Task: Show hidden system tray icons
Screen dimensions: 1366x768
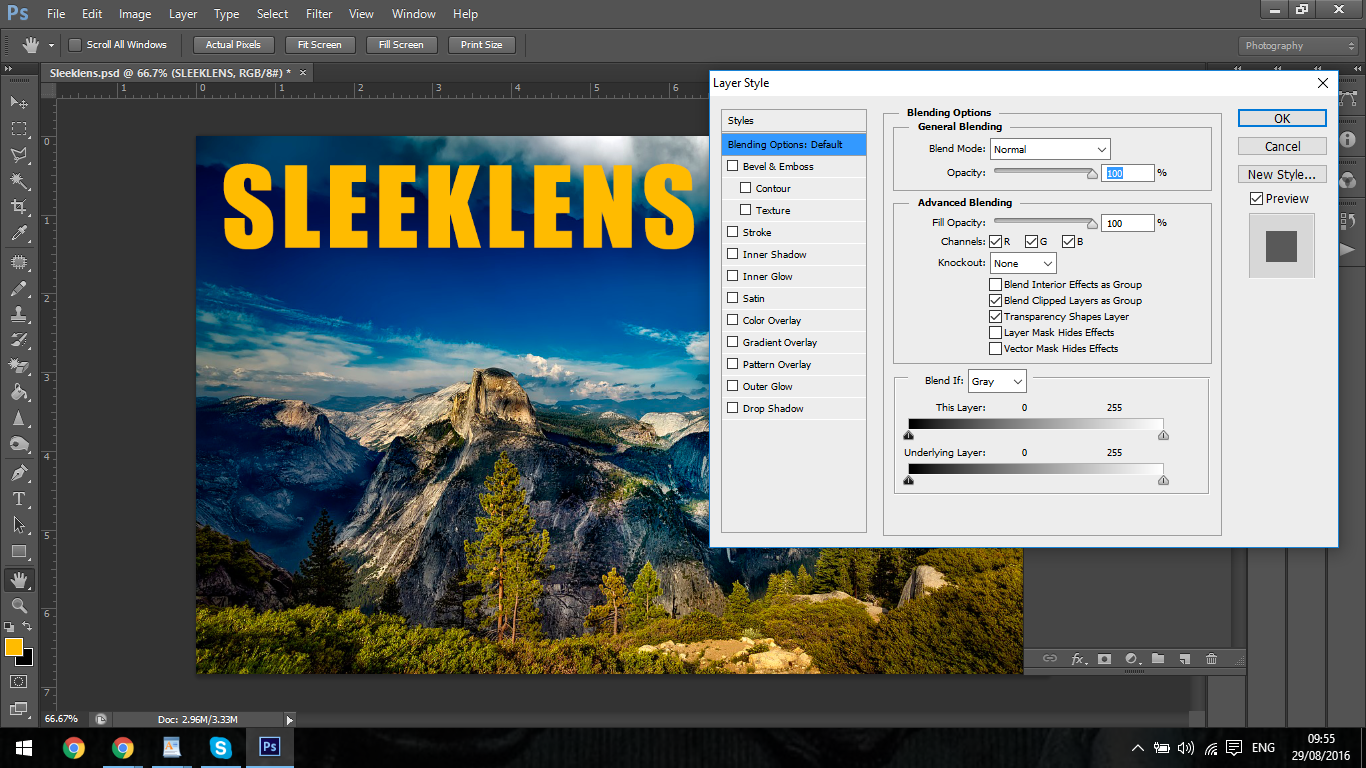Action: click(1137, 748)
